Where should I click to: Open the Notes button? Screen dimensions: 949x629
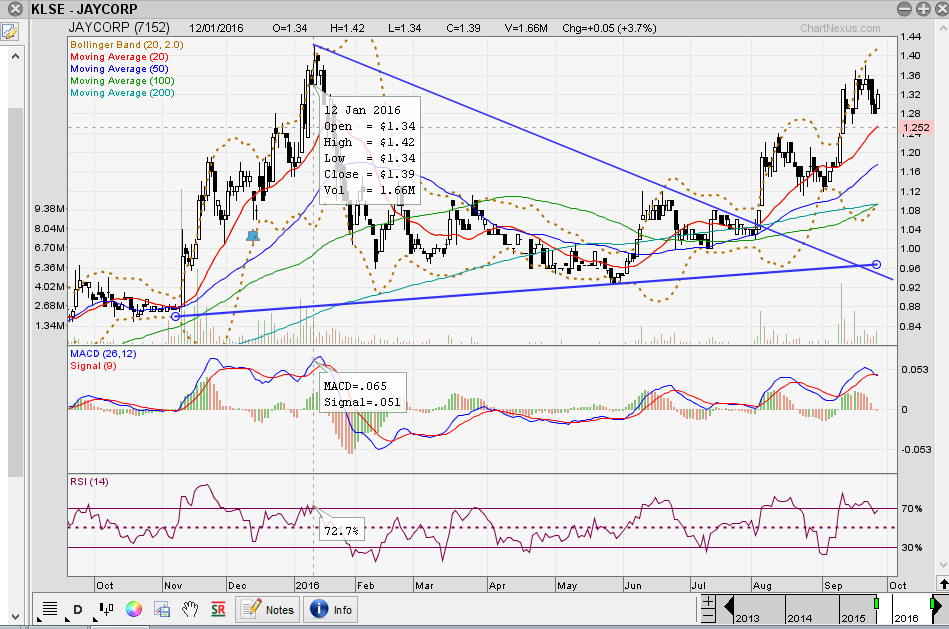point(268,610)
